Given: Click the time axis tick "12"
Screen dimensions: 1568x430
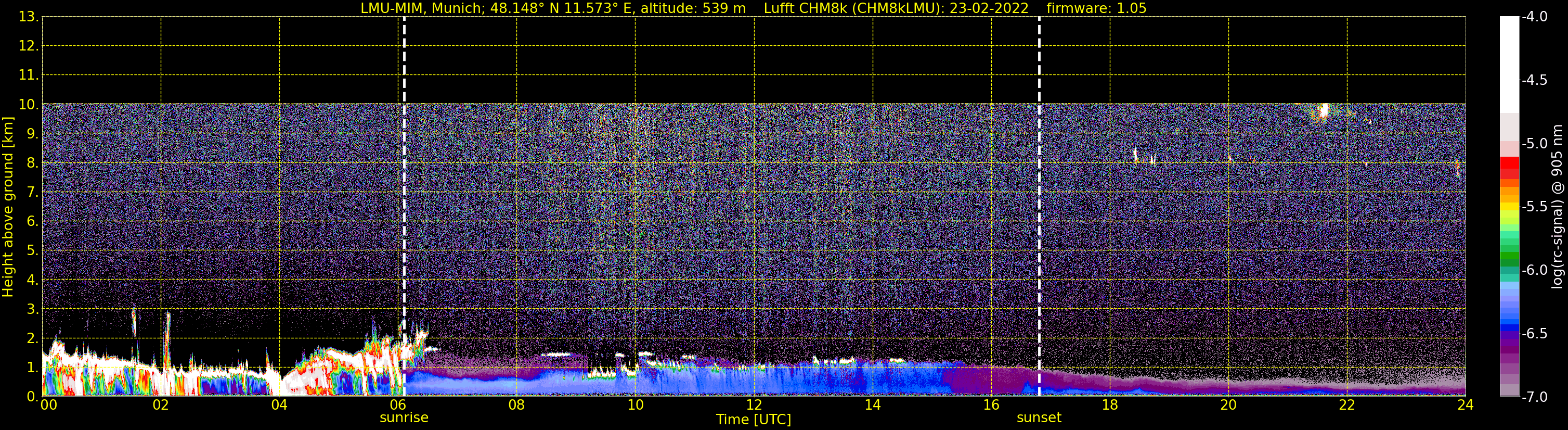Looking at the screenshot, I should (x=754, y=405).
